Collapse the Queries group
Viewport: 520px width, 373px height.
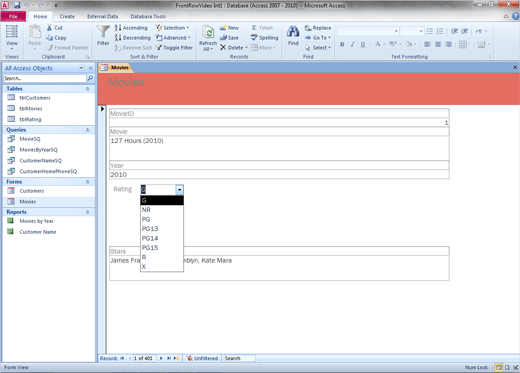tap(88, 130)
